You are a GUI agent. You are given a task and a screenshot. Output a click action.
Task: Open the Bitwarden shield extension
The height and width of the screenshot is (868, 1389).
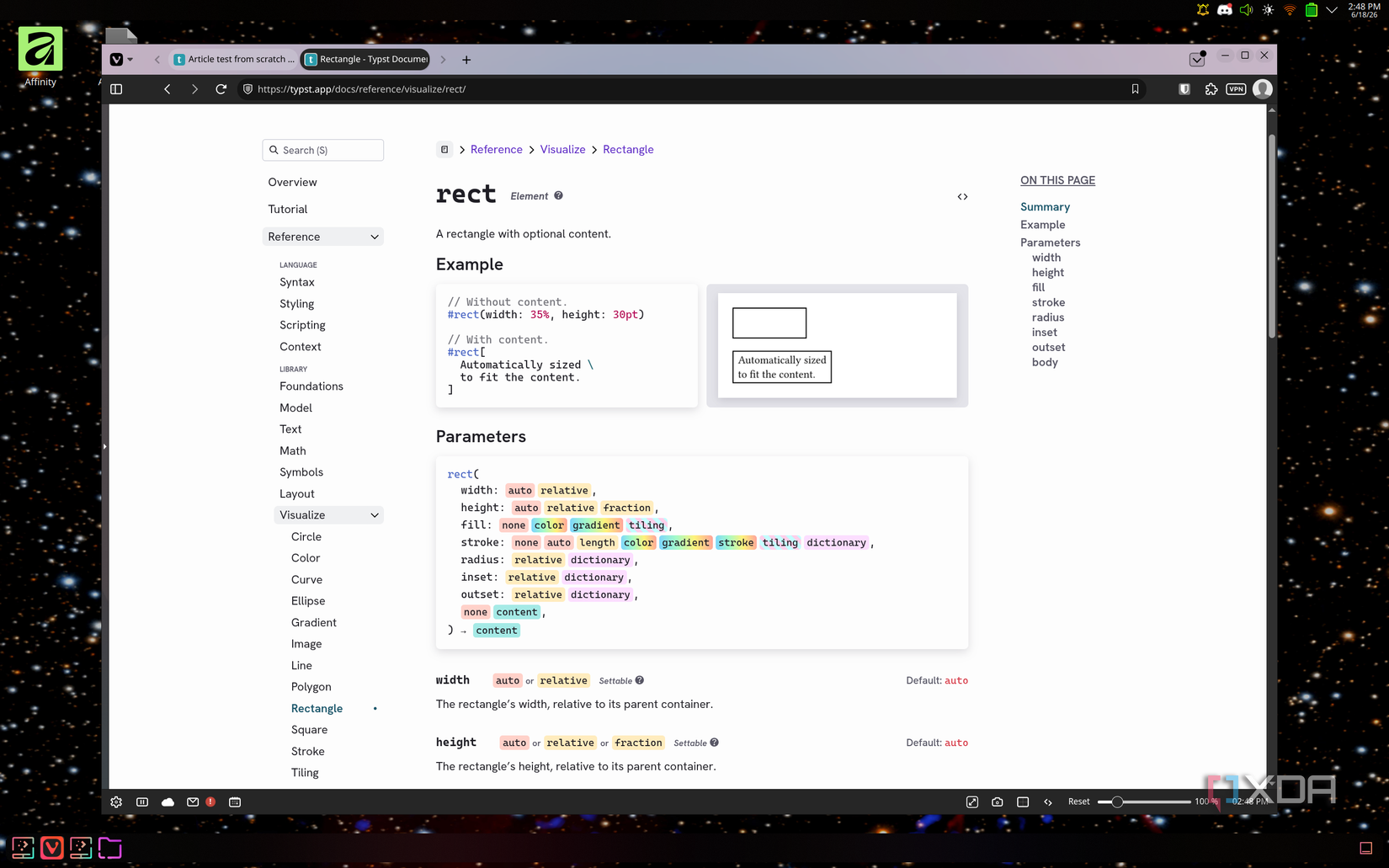1184,89
